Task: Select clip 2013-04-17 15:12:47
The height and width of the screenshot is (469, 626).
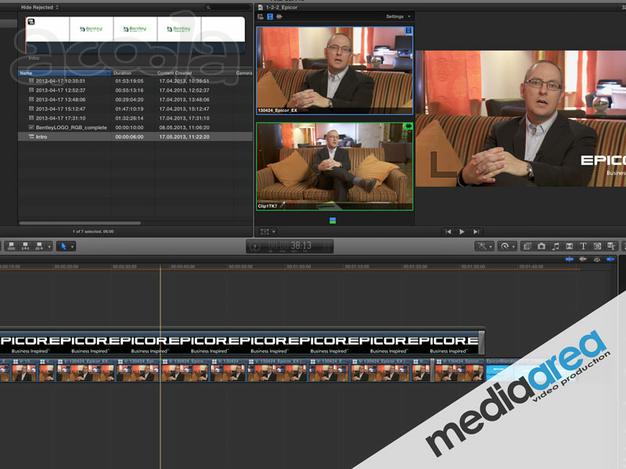Action: click(135, 109)
